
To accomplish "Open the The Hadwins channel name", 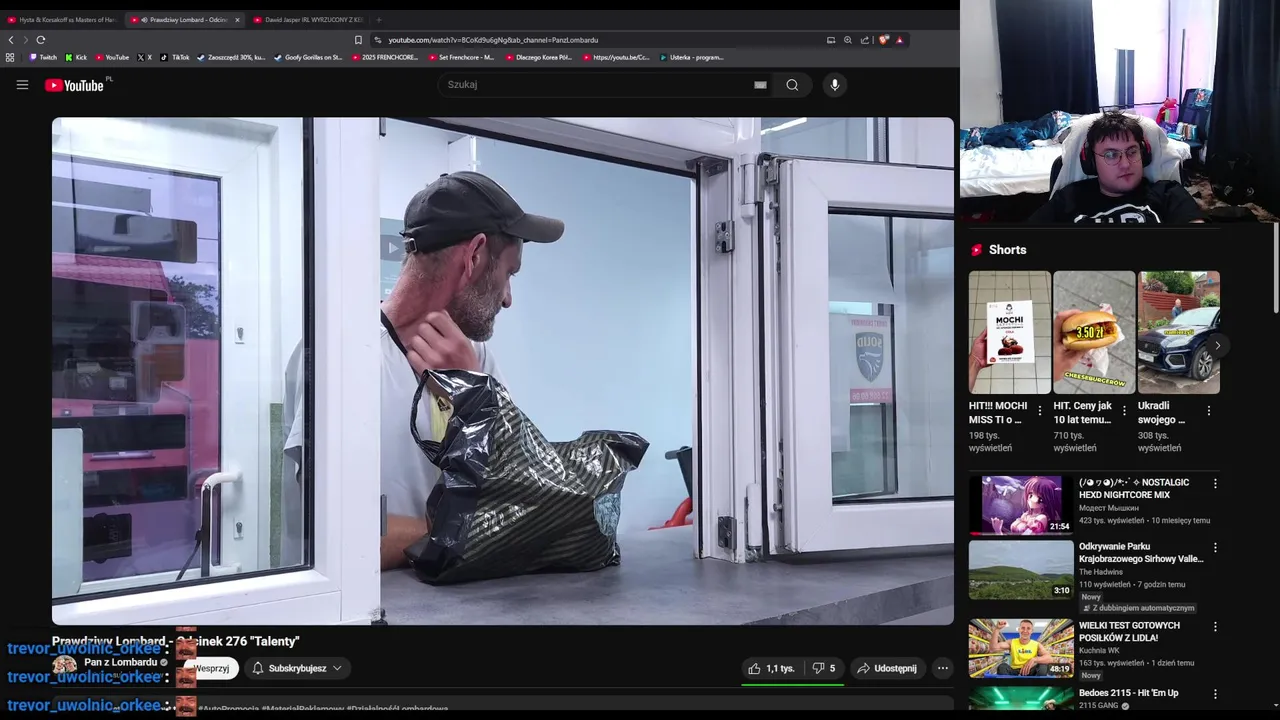I will coord(1100,572).
